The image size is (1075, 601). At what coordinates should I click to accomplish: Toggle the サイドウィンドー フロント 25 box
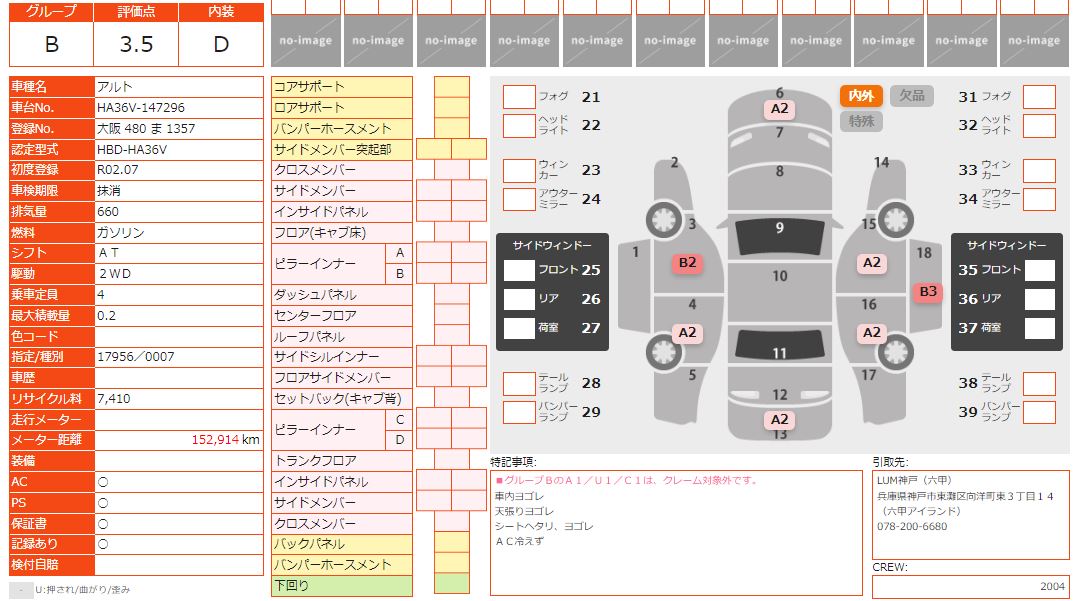click(x=519, y=270)
